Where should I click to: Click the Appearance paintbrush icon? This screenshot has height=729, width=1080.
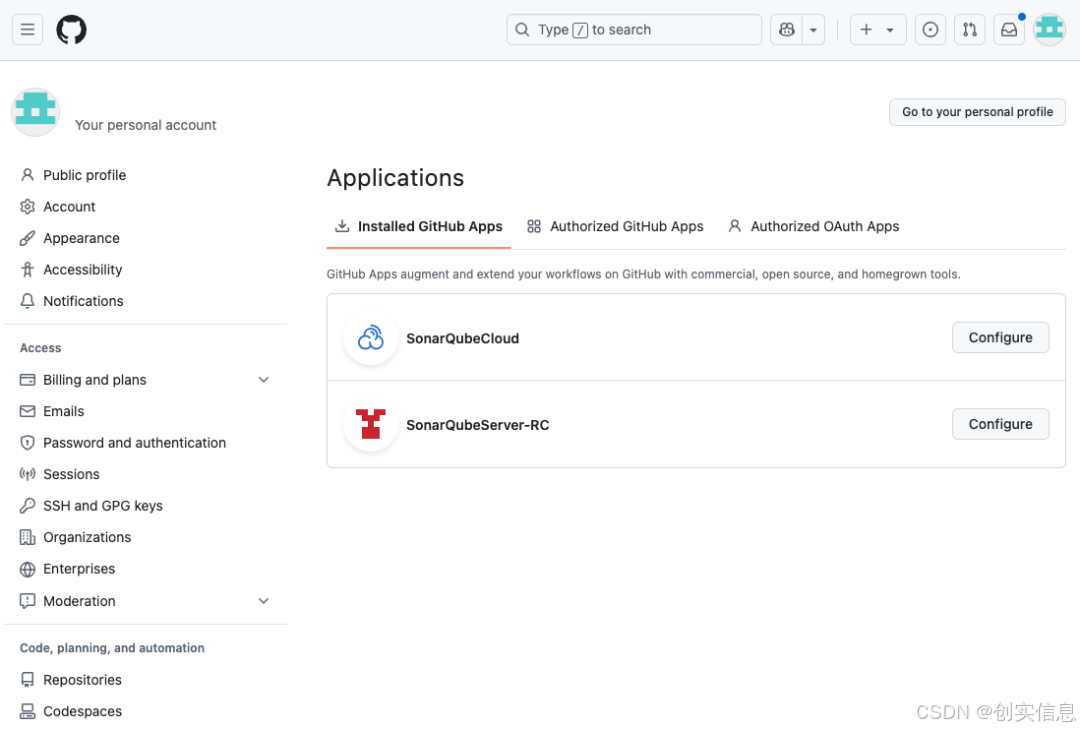[28, 238]
